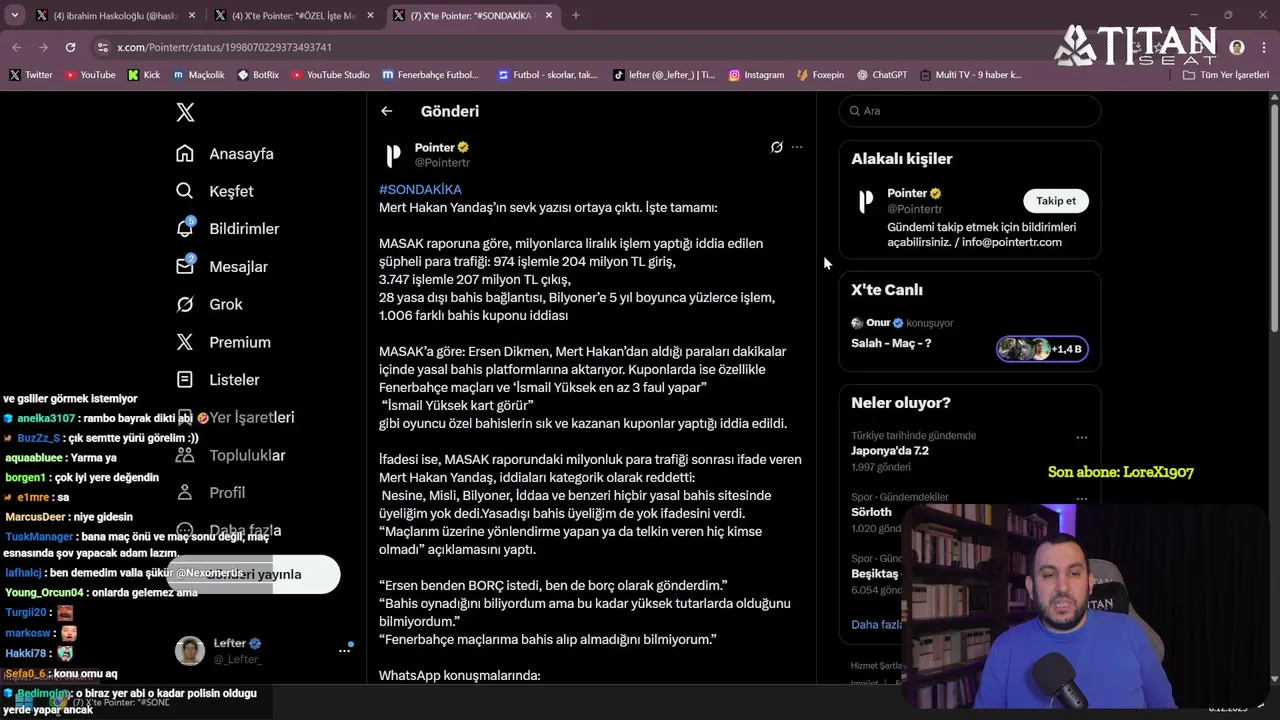Go back with Gönderi arrow
This screenshot has height=720, width=1280.
387,111
